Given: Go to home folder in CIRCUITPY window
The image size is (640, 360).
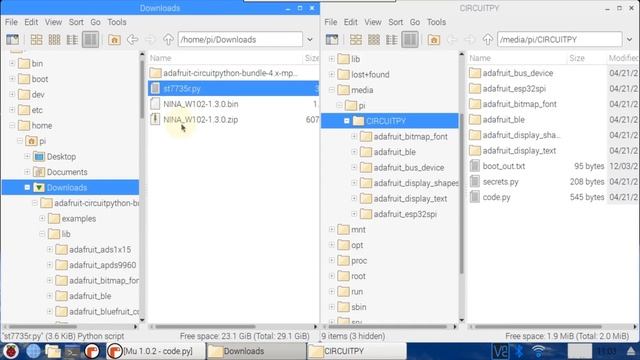Looking at the screenshot, I should click(434, 40).
